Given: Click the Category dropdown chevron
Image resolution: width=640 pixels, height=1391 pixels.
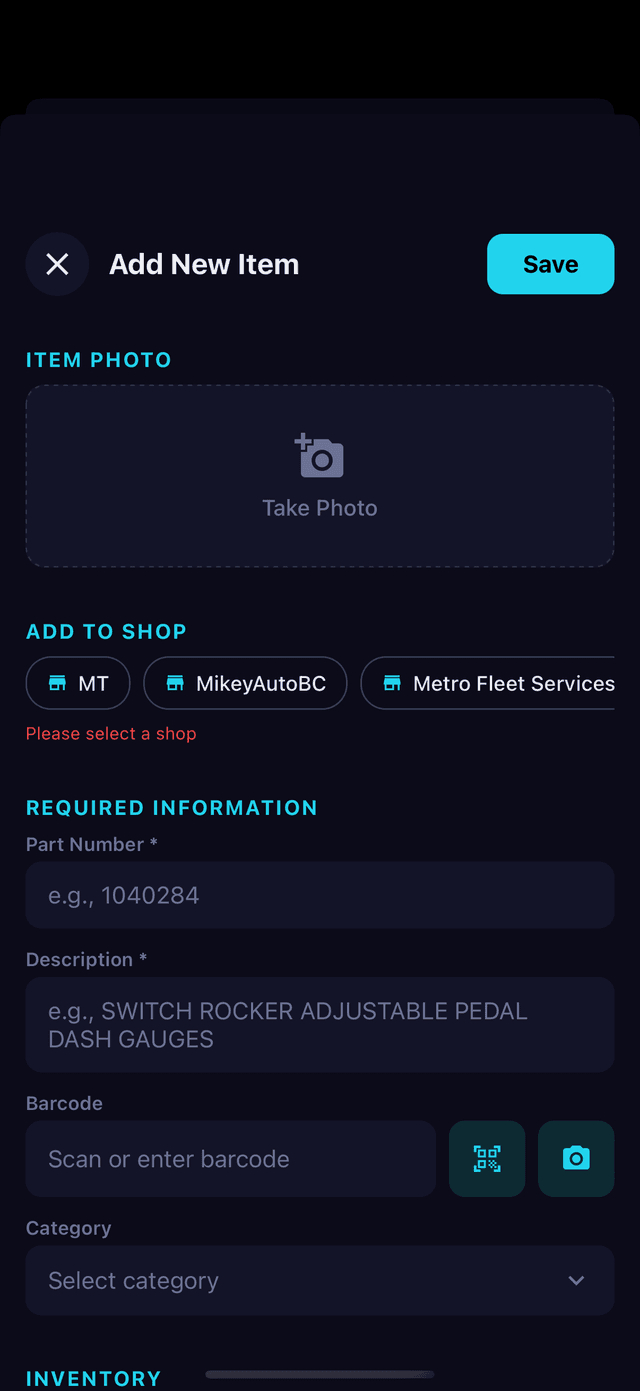Looking at the screenshot, I should (576, 1280).
